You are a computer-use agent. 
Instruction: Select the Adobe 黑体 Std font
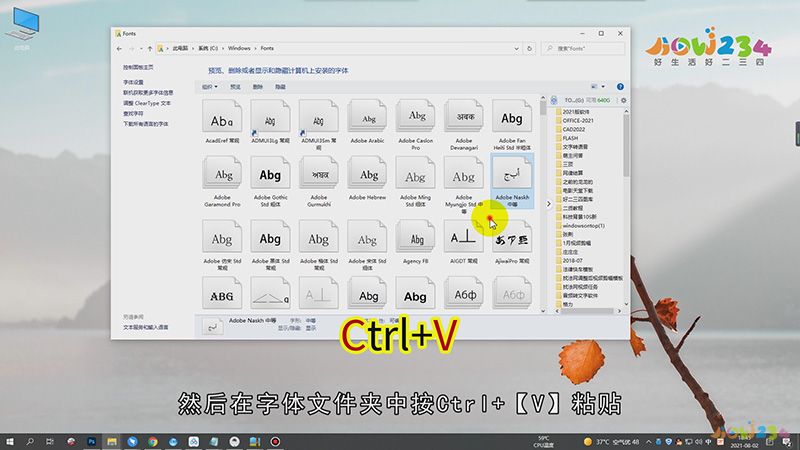(x=270, y=237)
